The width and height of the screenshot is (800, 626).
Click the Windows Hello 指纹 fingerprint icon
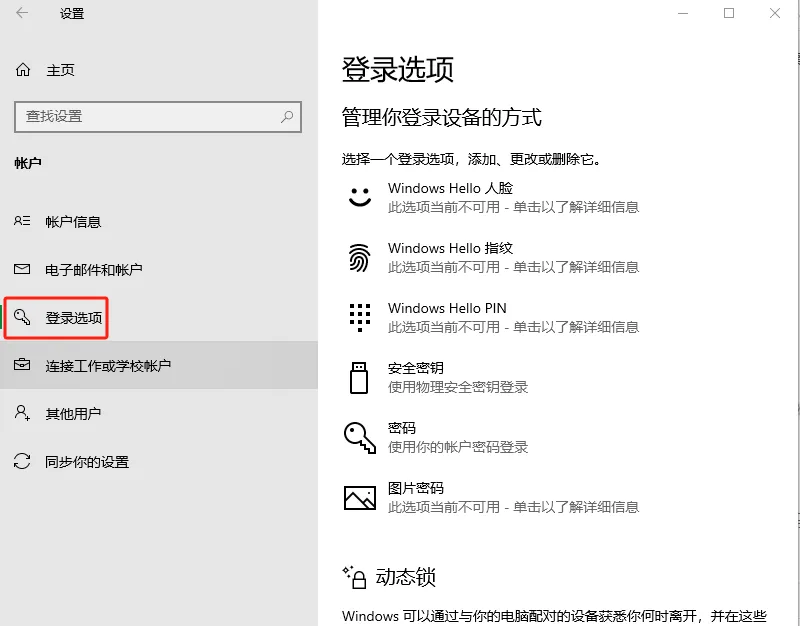(x=358, y=256)
